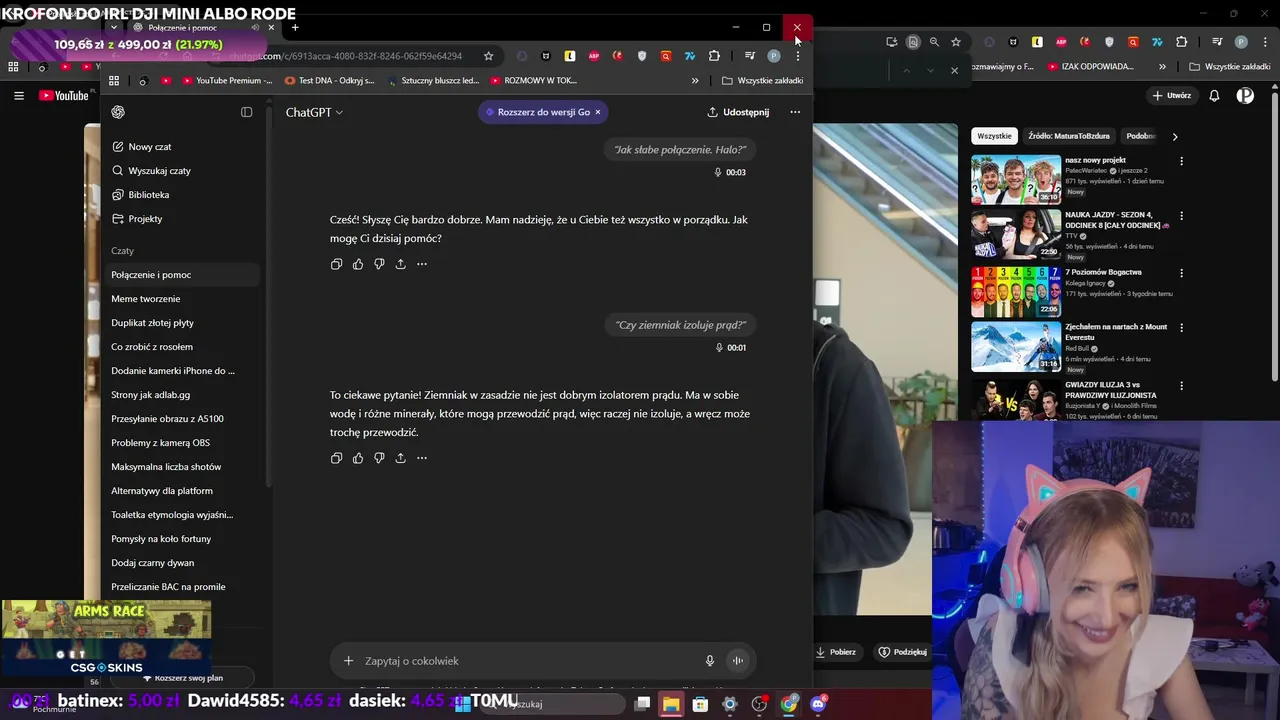Image resolution: width=1280 pixels, height=720 pixels.
Task: Open options for 'nasz nowy projekt' video
Action: [1181, 161]
